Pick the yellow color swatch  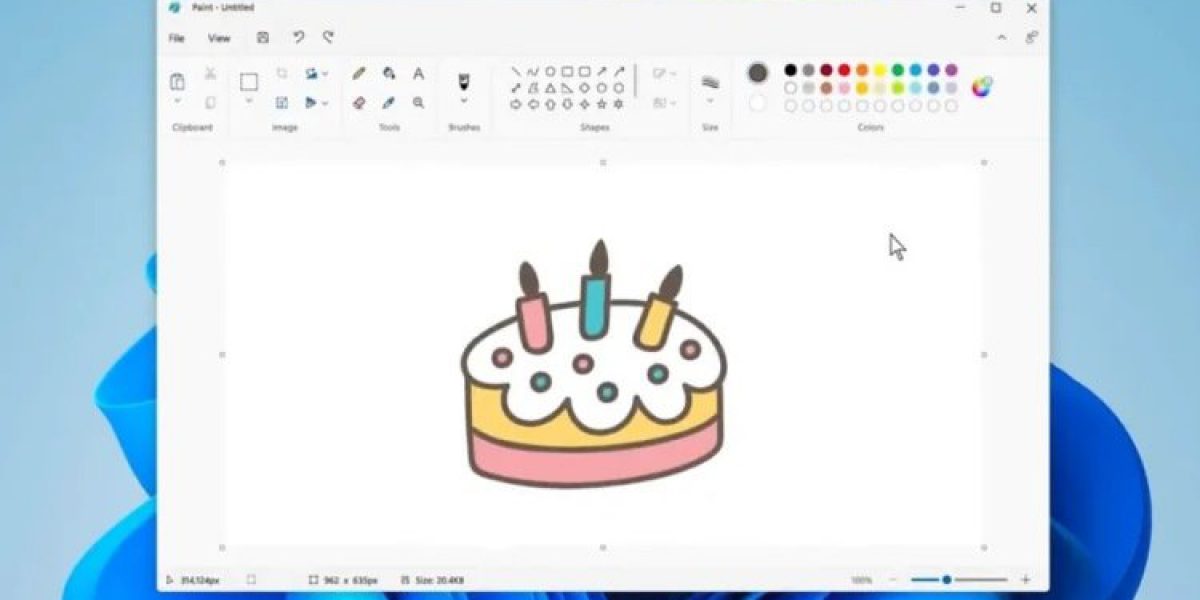(x=880, y=70)
